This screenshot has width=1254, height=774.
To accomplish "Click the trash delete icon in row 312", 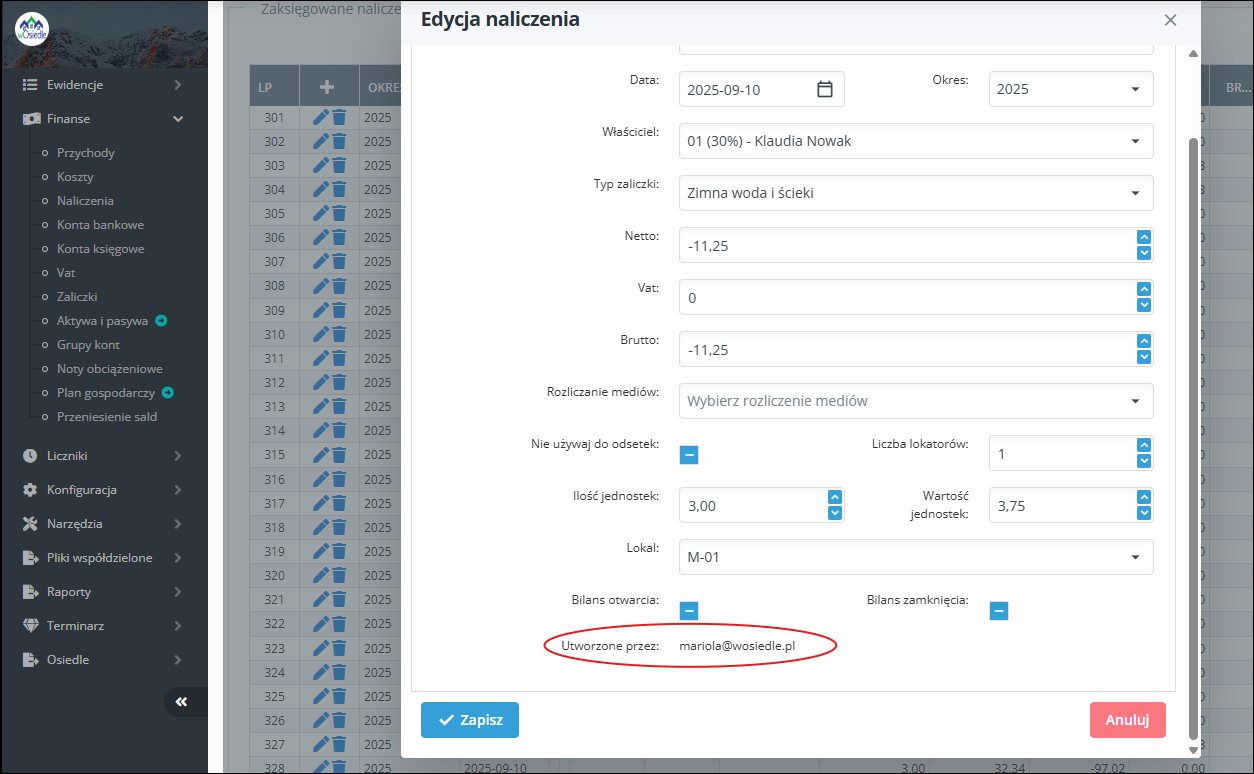I will [x=339, y=382].
